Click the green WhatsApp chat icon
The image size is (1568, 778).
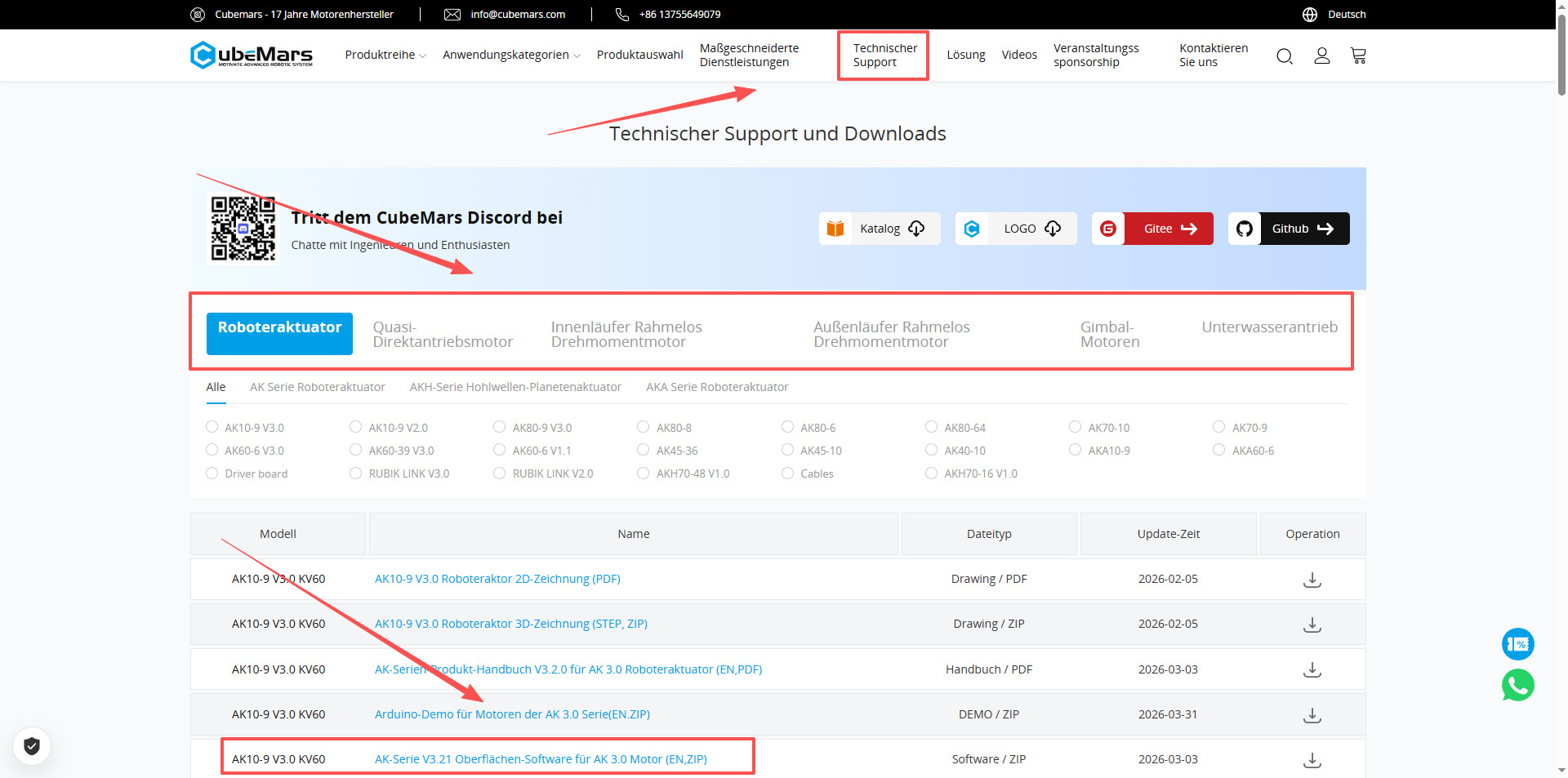click(1517, 685)
